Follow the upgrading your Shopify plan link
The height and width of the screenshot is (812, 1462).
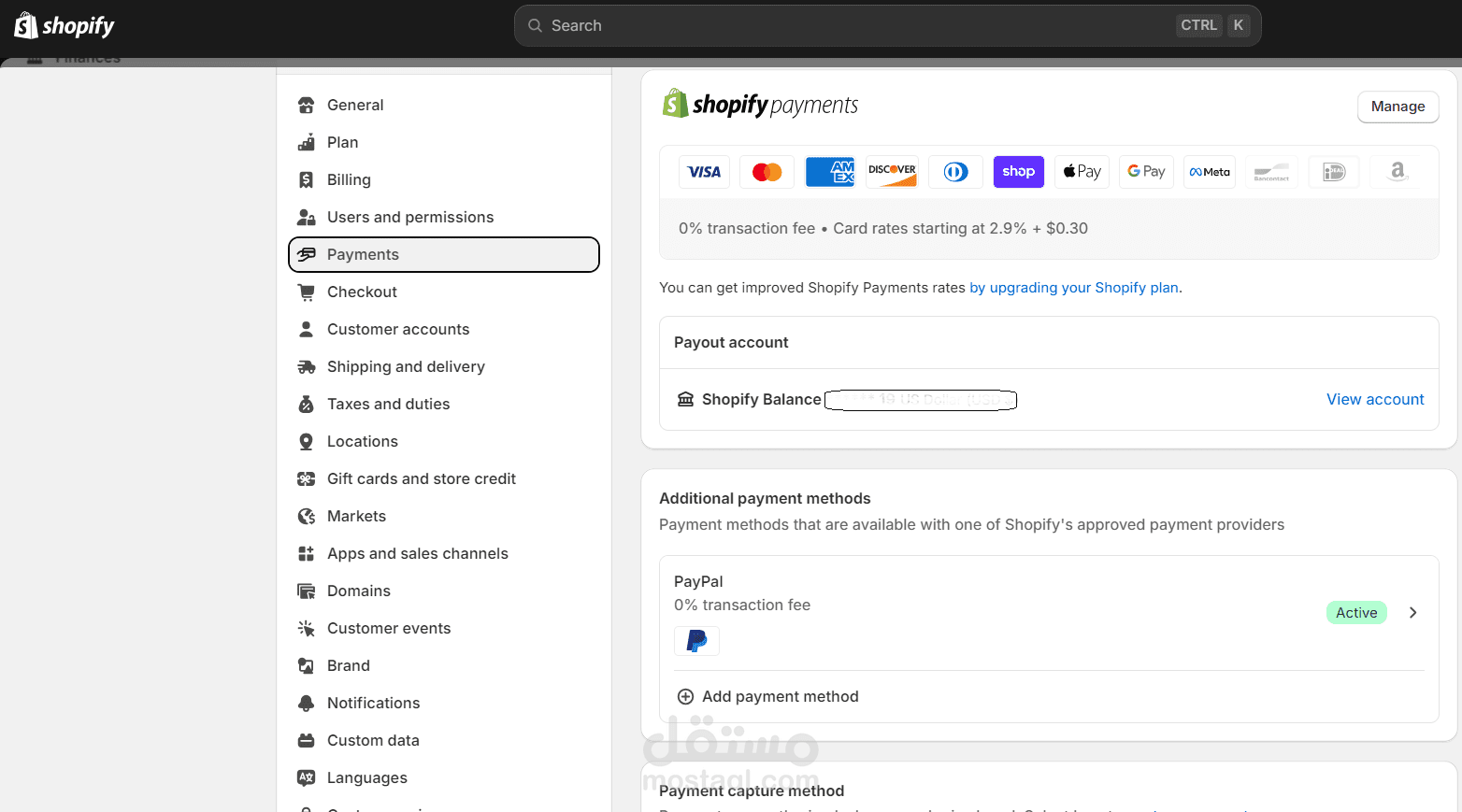tap(1074, 288)
